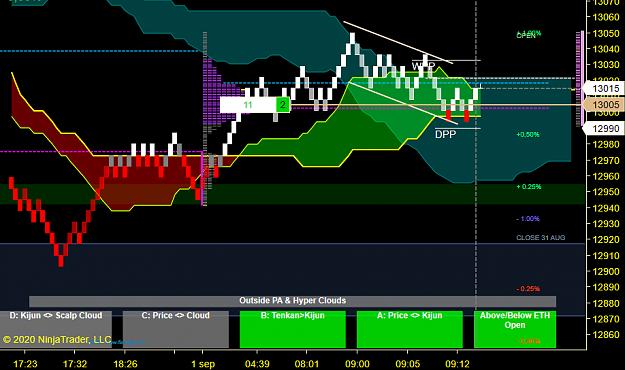This screenshot has height=370, width=625.
Task: Click the 'D: Kijun <> Scalp Cloud' gray status box
Action: click(x=56, y=329)
